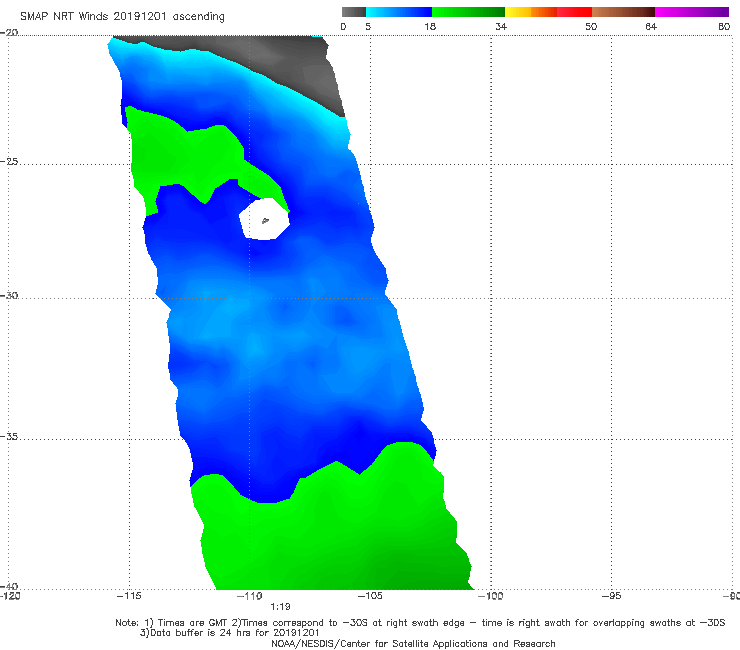Click the longitude label -95

click(612, 596)
